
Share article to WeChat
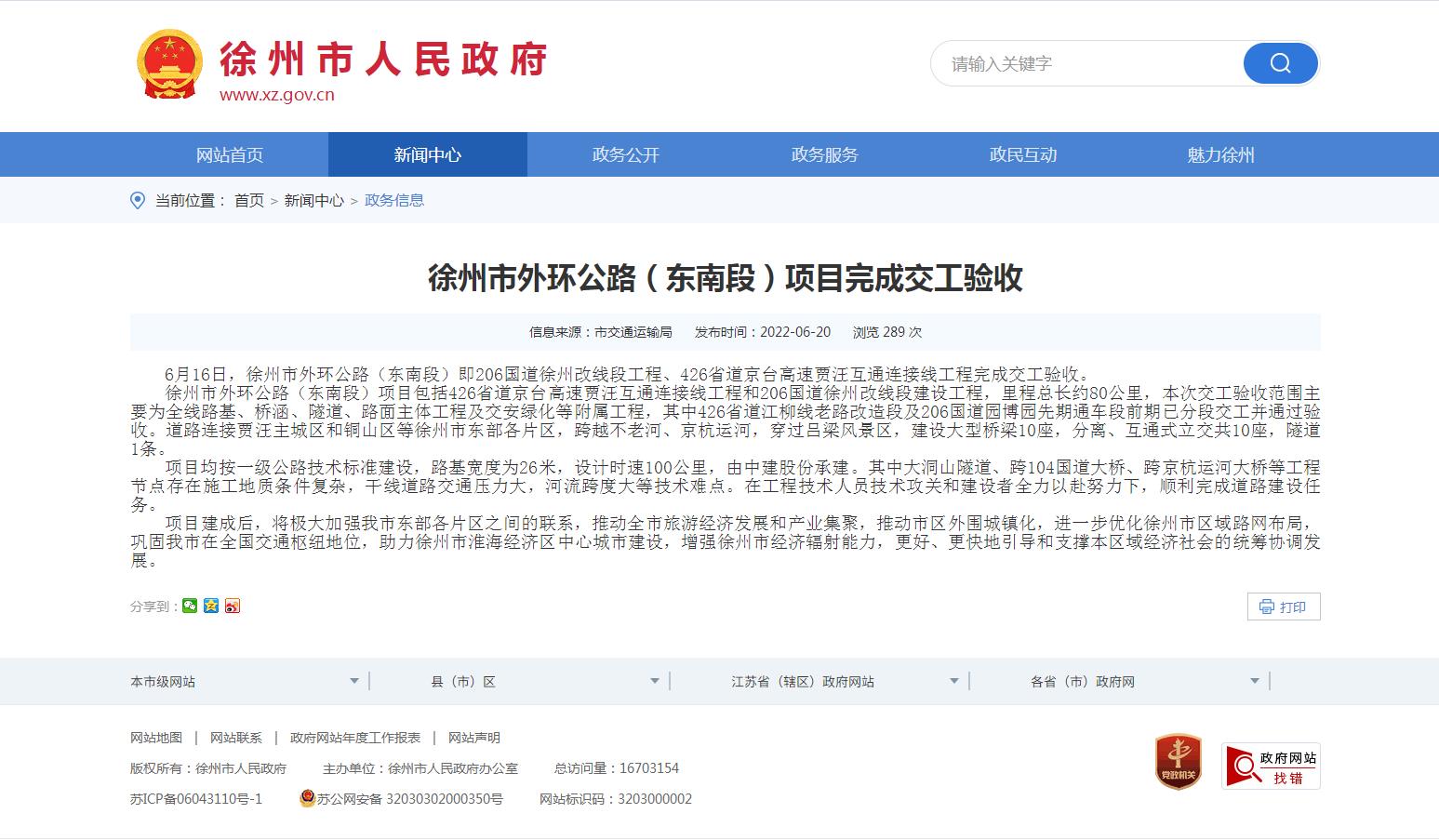point(190,607)
